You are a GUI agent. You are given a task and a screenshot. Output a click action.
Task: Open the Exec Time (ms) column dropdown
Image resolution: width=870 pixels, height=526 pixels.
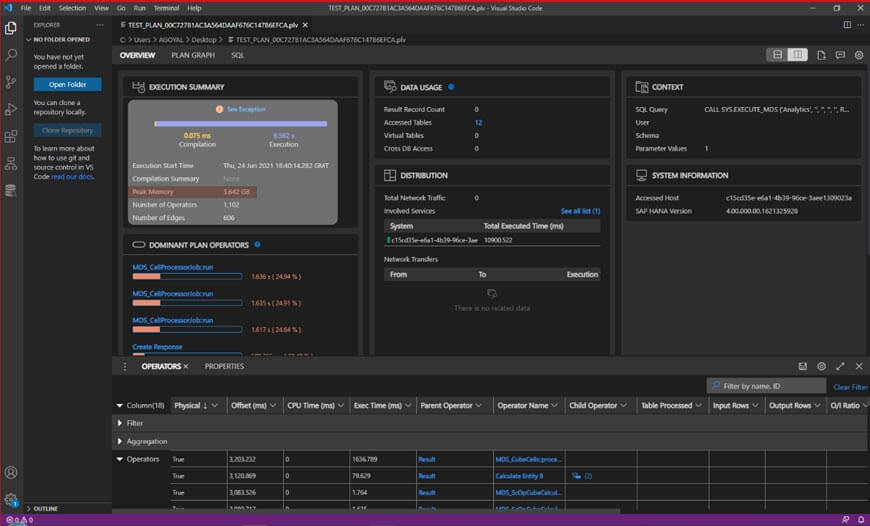pyautogui.click(x=408, y=406)
